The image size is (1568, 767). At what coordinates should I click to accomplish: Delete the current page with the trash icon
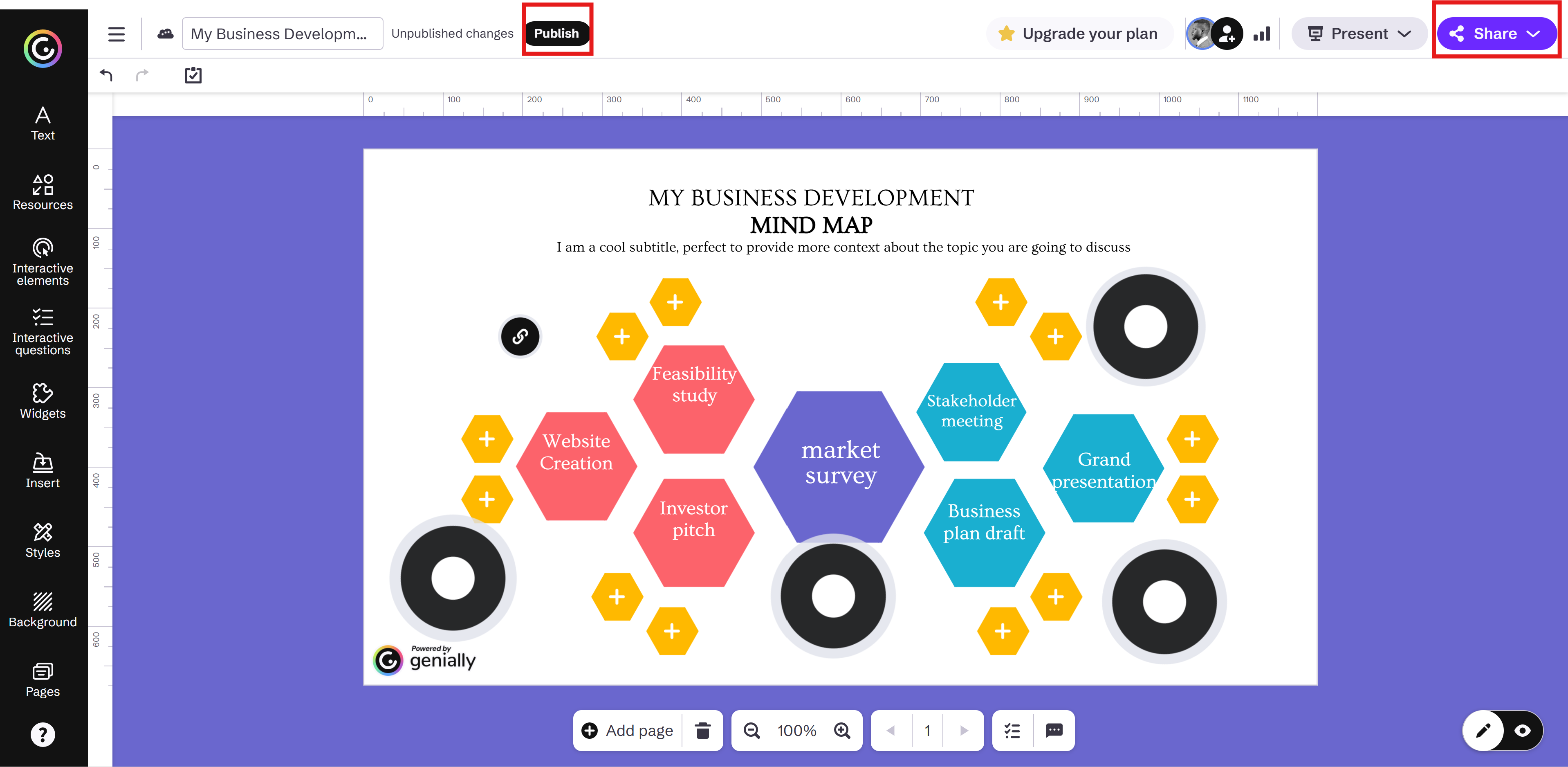pos(703,730)
